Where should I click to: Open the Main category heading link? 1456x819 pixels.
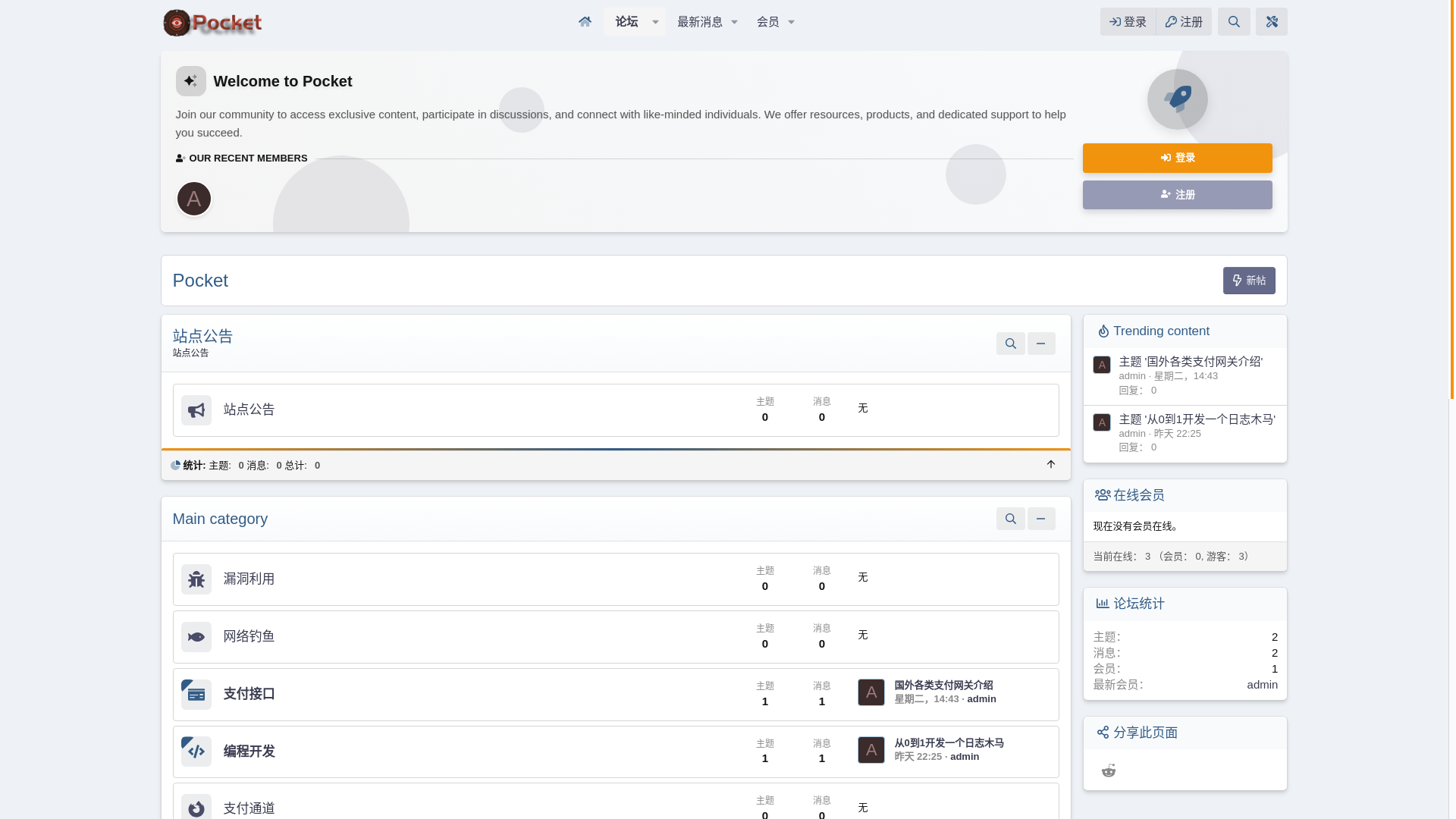click(220, 519)
